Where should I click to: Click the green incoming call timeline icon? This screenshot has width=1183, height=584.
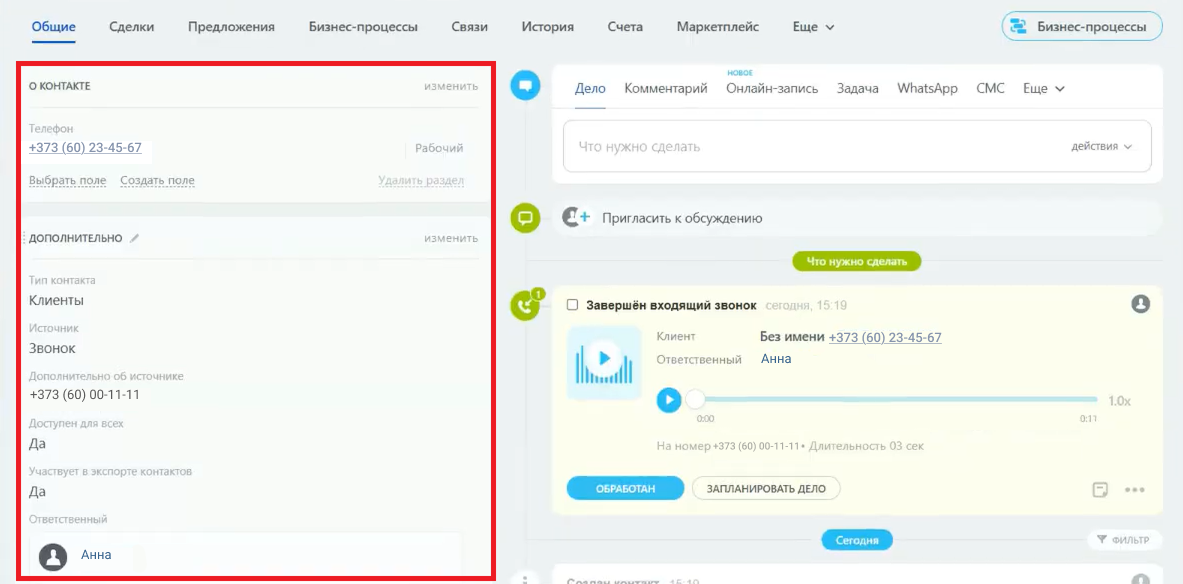coord(525,305)
